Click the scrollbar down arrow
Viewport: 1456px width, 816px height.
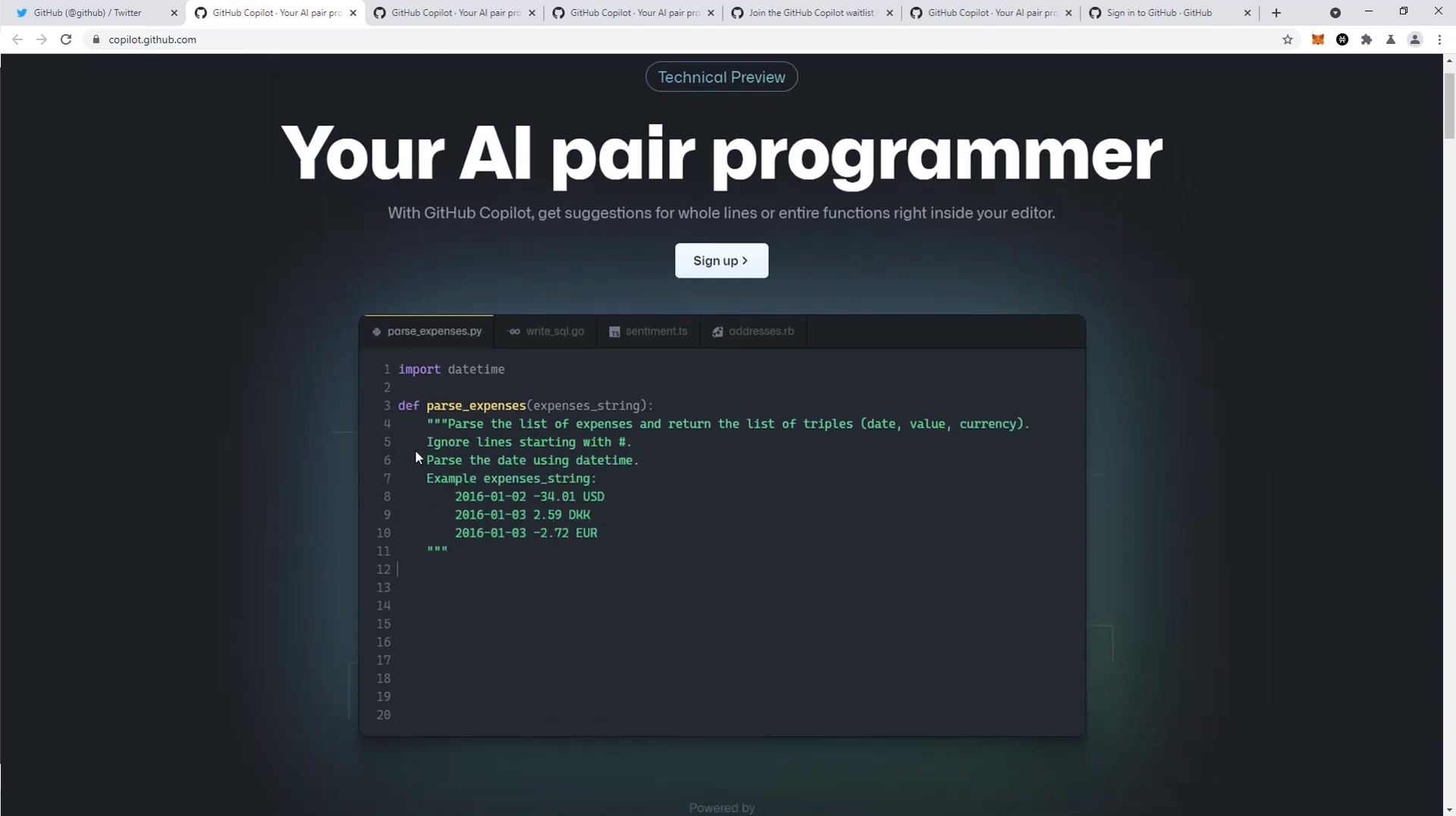click(1449, 809)
